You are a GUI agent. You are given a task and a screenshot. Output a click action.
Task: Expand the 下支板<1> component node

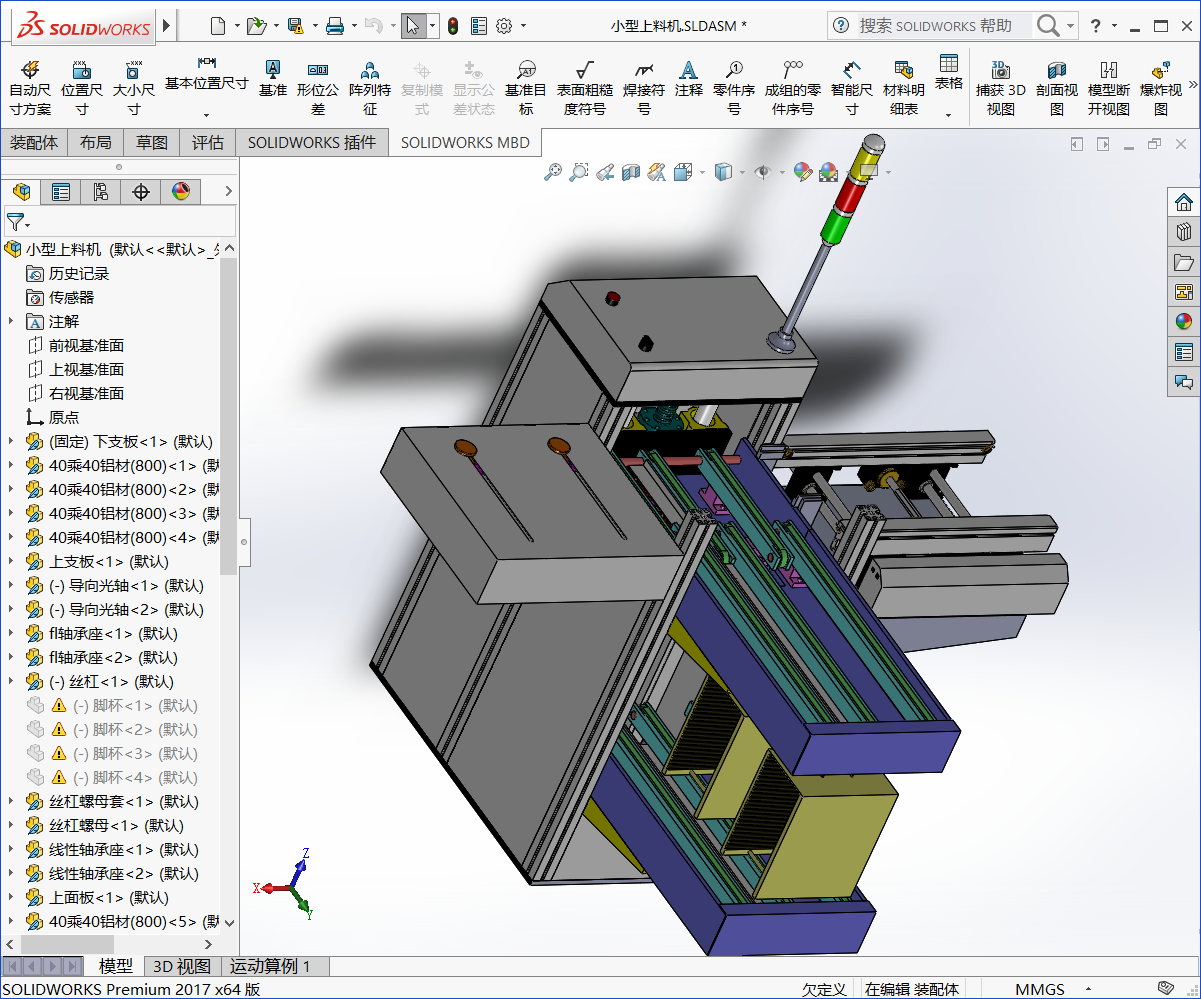(11, 441)
